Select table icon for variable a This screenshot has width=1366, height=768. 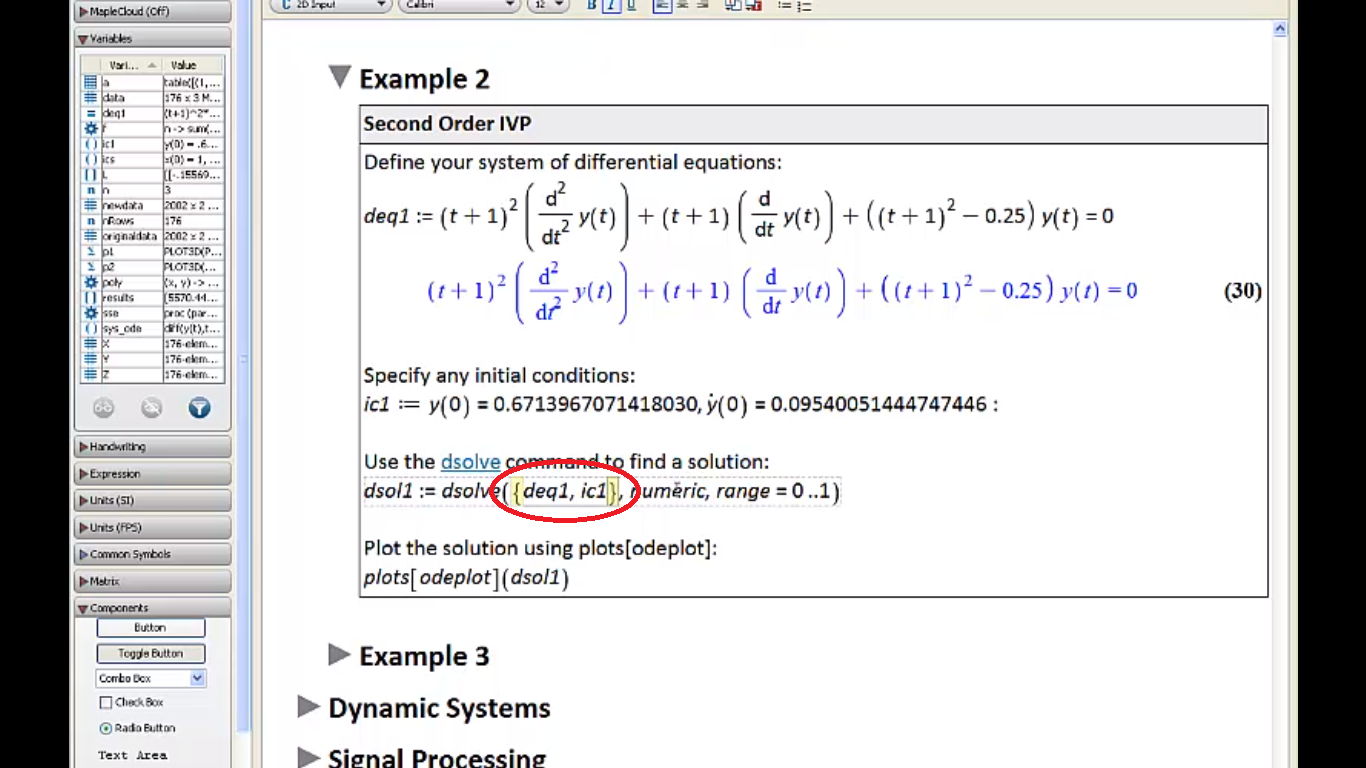click(x=91, y=83)
